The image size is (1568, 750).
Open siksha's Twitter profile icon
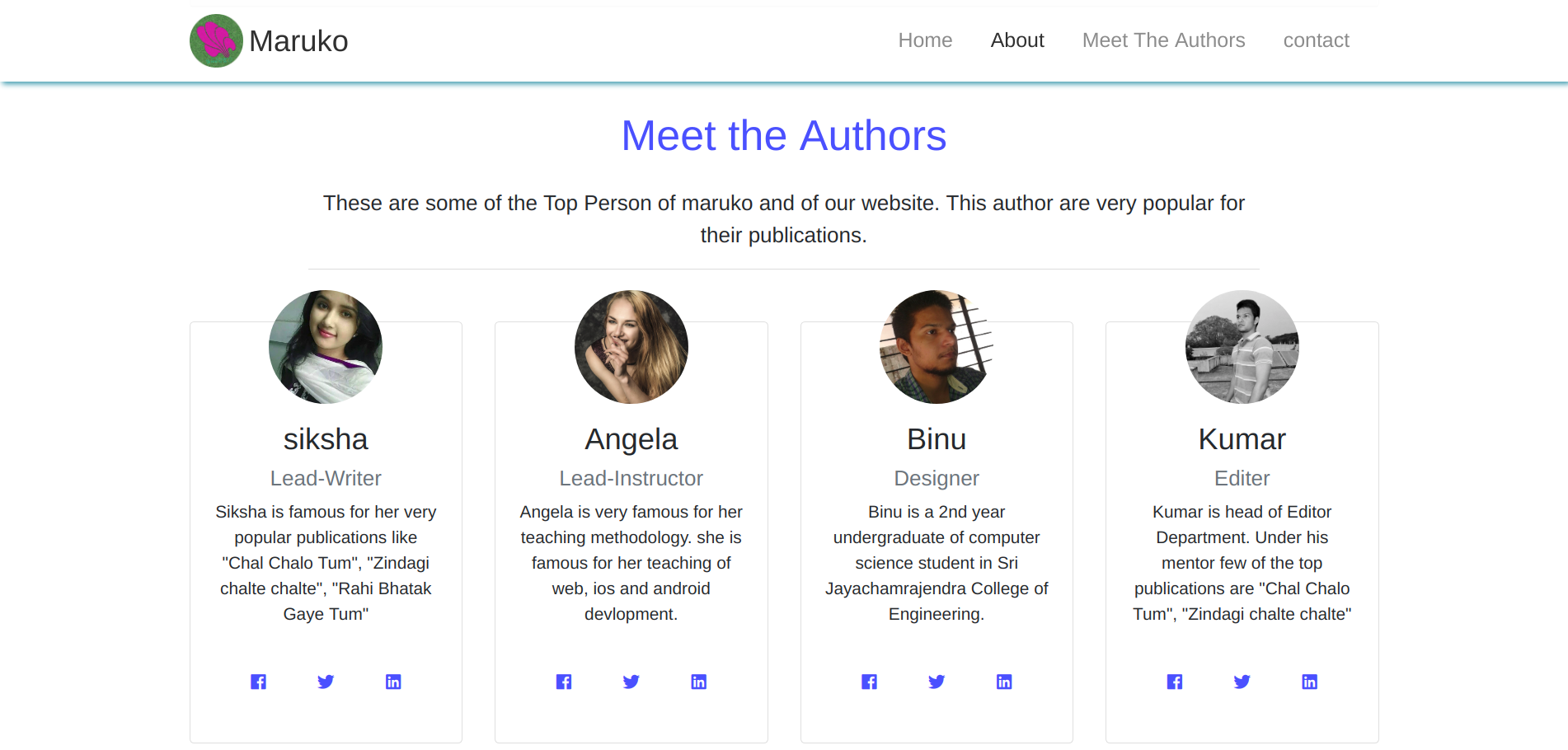click(x=326, y=682)
